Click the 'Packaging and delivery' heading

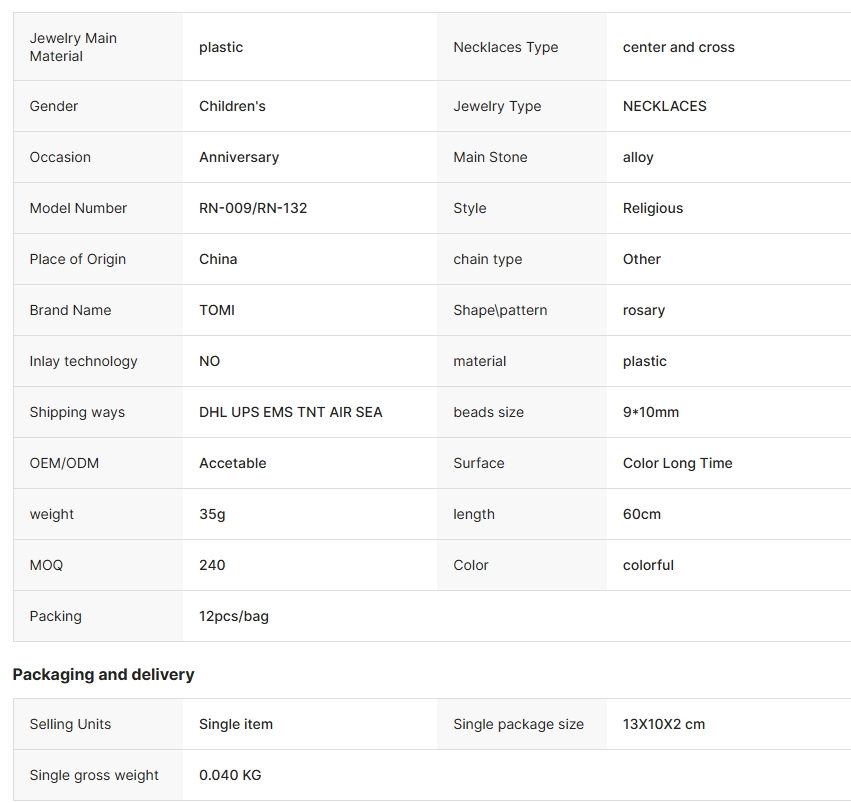click(103, 674)
